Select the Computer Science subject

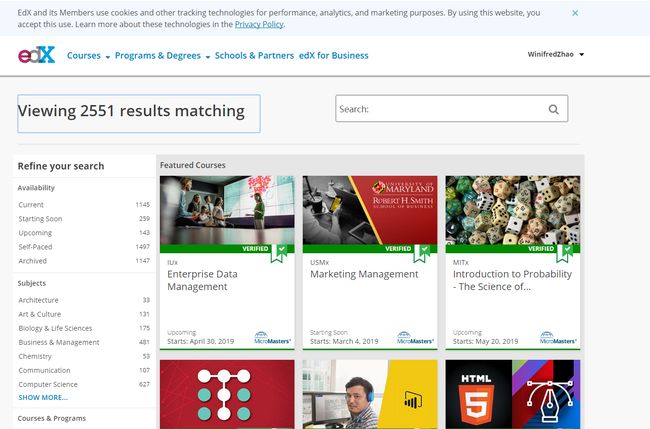point(84,385)
